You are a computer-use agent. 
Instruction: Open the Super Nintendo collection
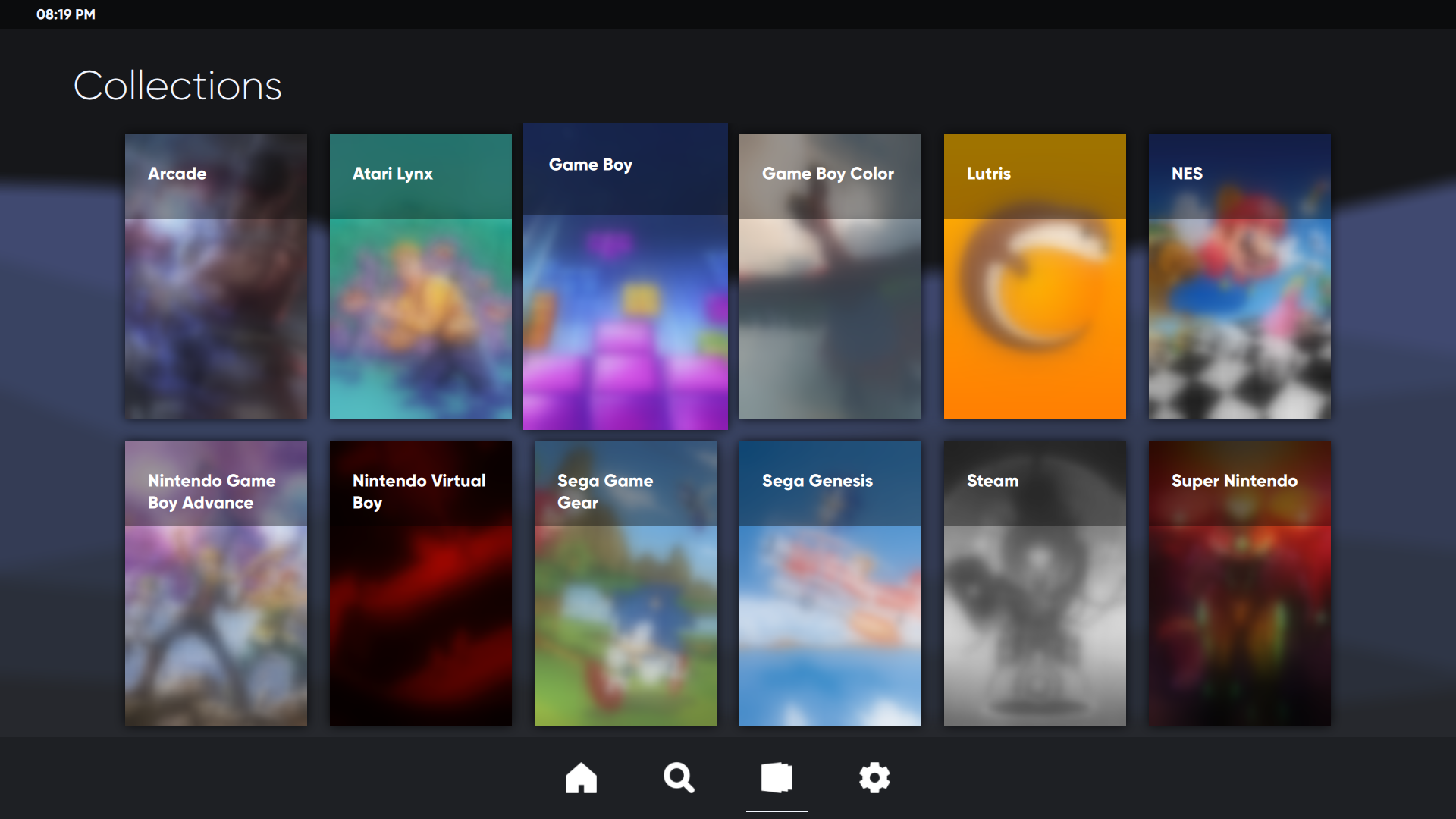(x=1240, y=583)
